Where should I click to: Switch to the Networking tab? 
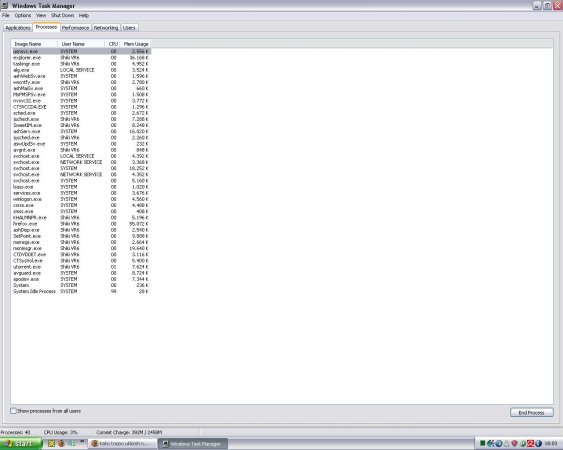[106, 28]
